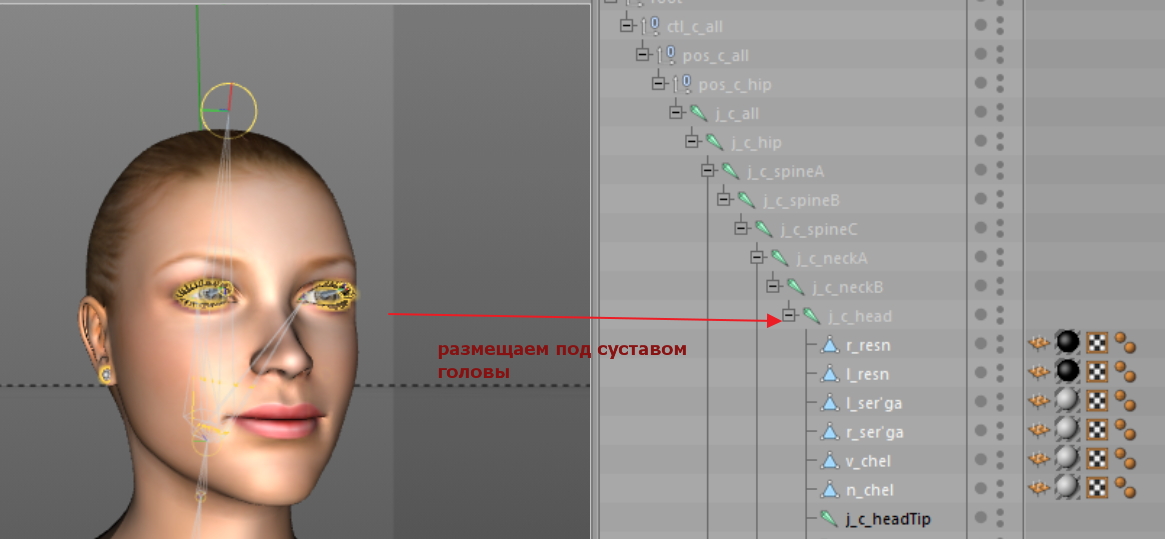Toggle visibility dots for j_c_head
Viewport: 1165px width, 539px height.
1000,316
